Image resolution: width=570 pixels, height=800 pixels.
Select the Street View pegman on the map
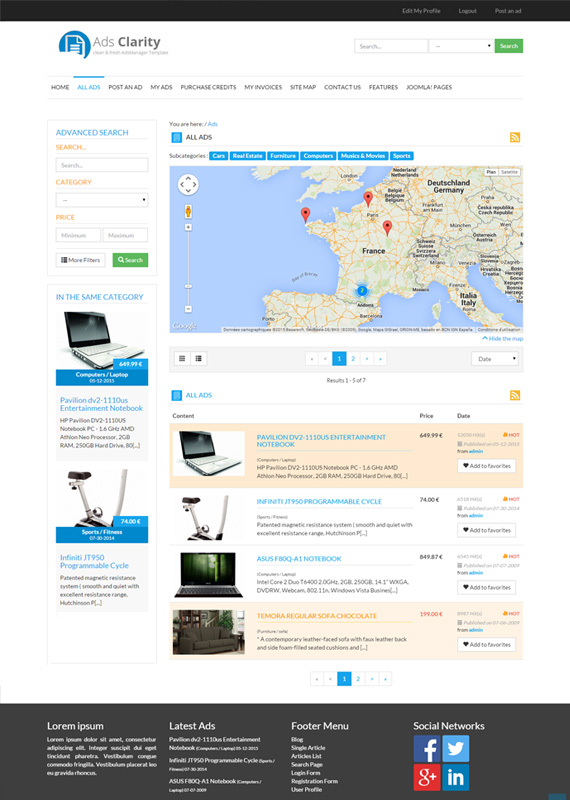click(x=188, y=211)
